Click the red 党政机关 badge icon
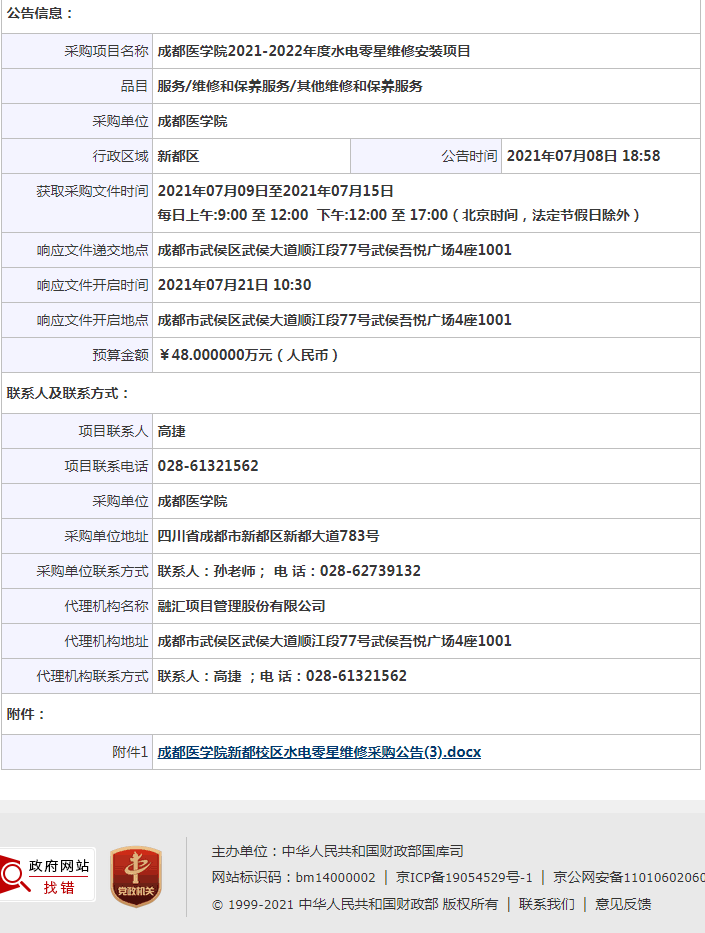 pos(136,877)
